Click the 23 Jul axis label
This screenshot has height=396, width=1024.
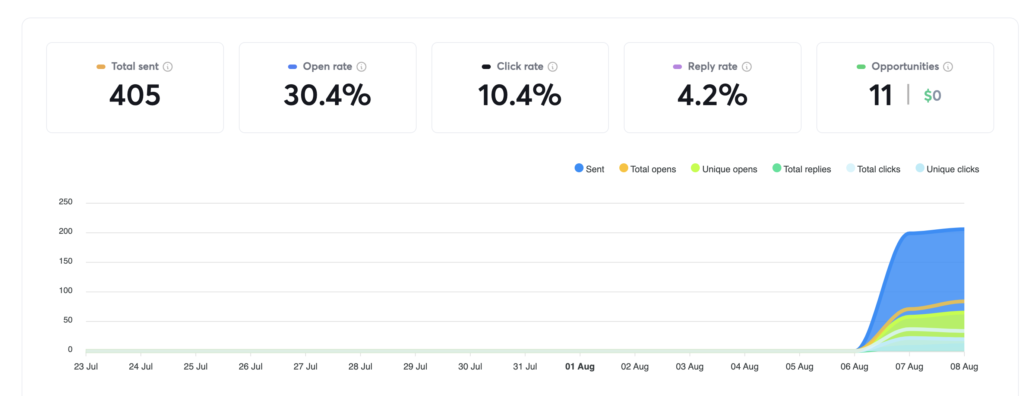pyautogui.click(x=86, y=367)
